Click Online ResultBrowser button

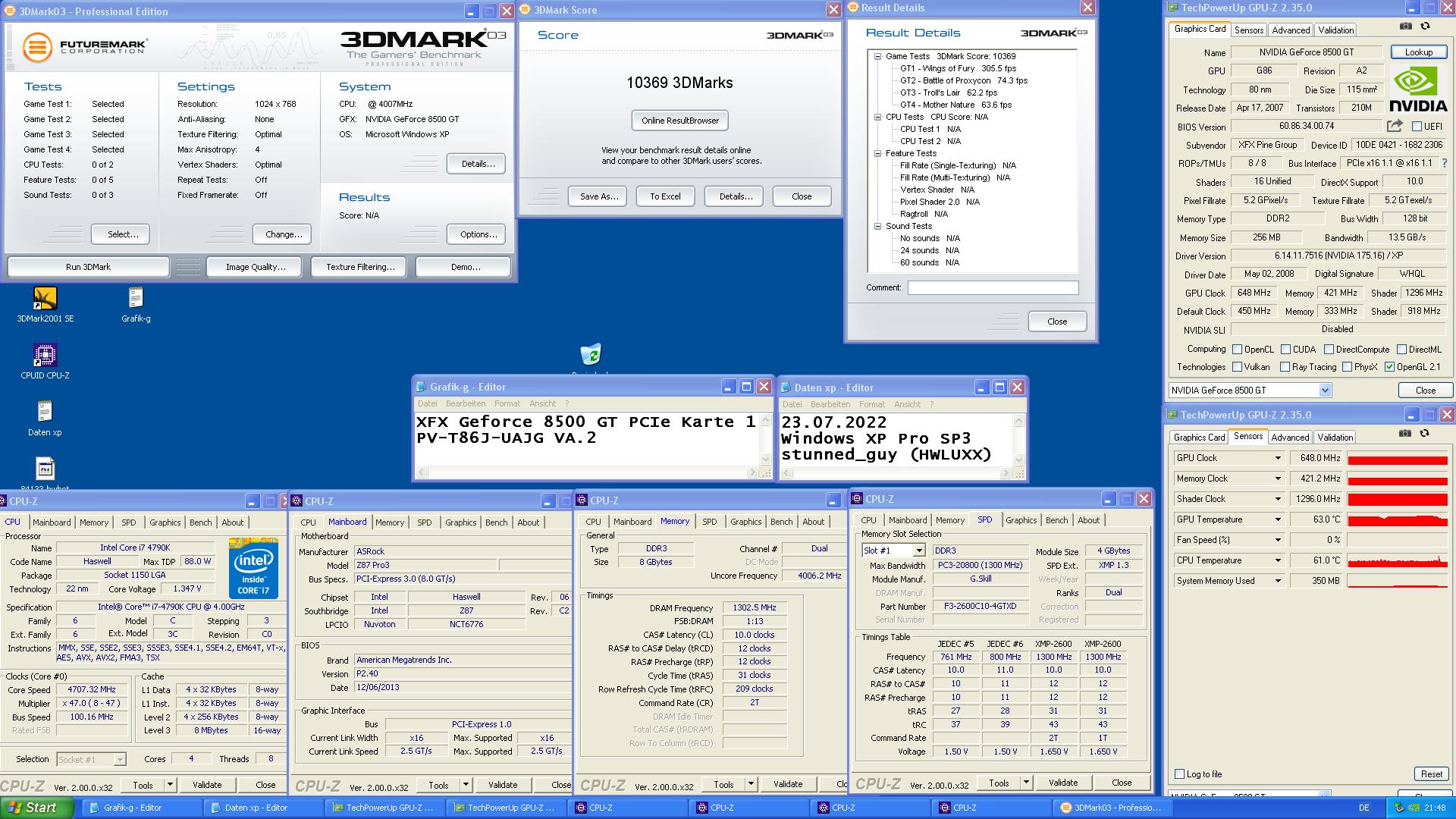tap(680, 121)
